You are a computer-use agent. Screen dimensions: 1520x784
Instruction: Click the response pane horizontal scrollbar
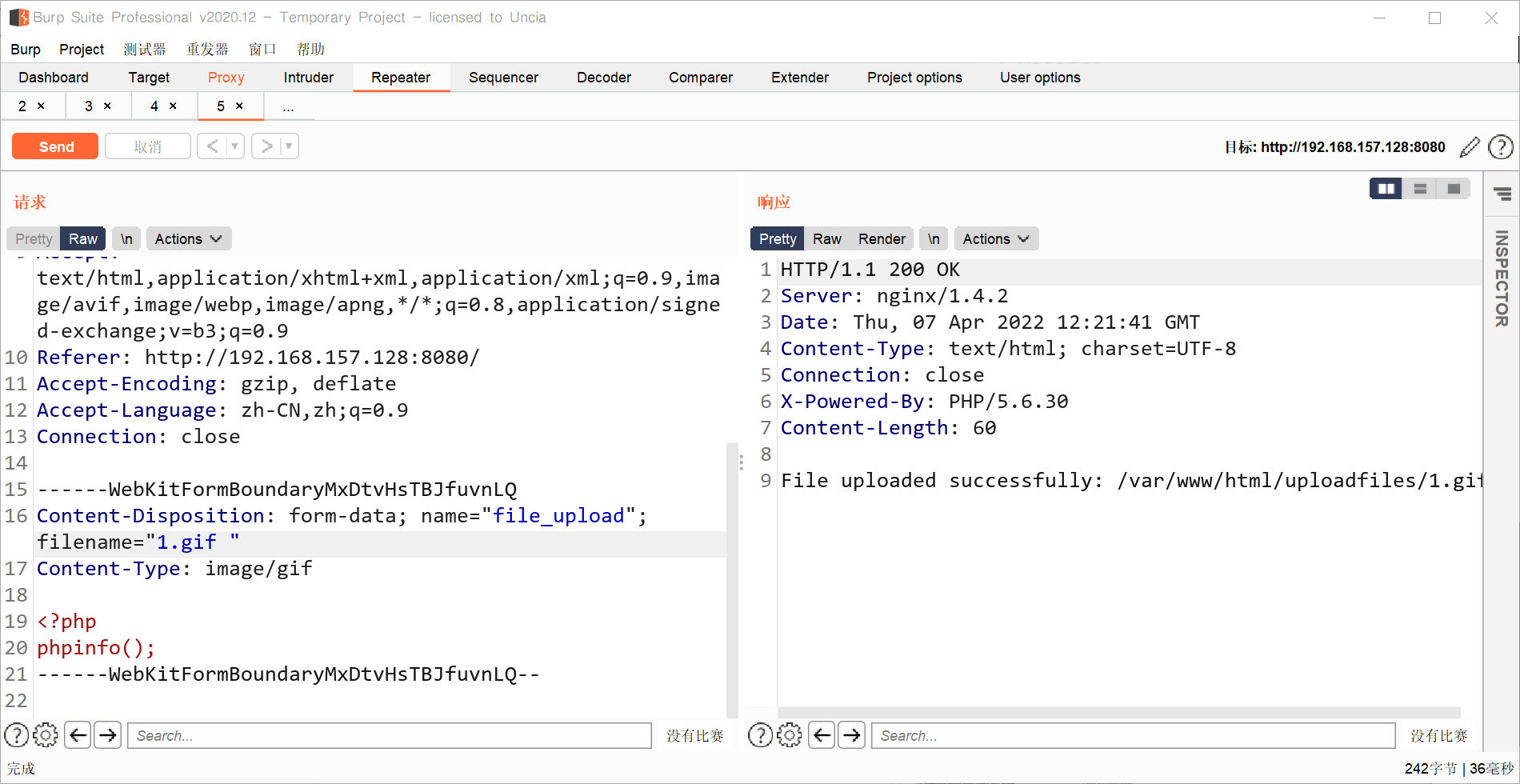(x=1120, y=712)
